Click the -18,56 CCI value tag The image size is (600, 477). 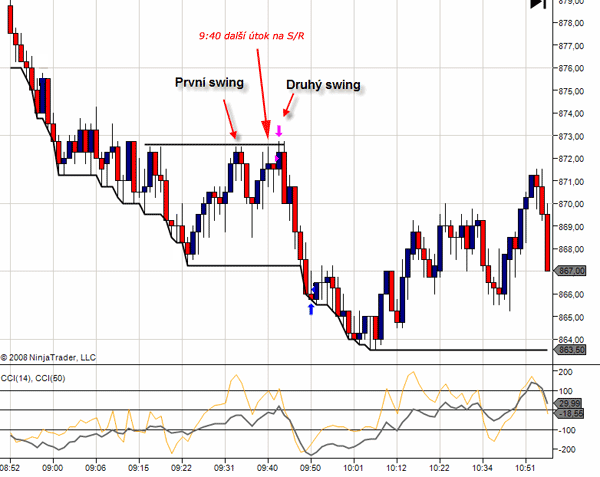click(569, 414)
